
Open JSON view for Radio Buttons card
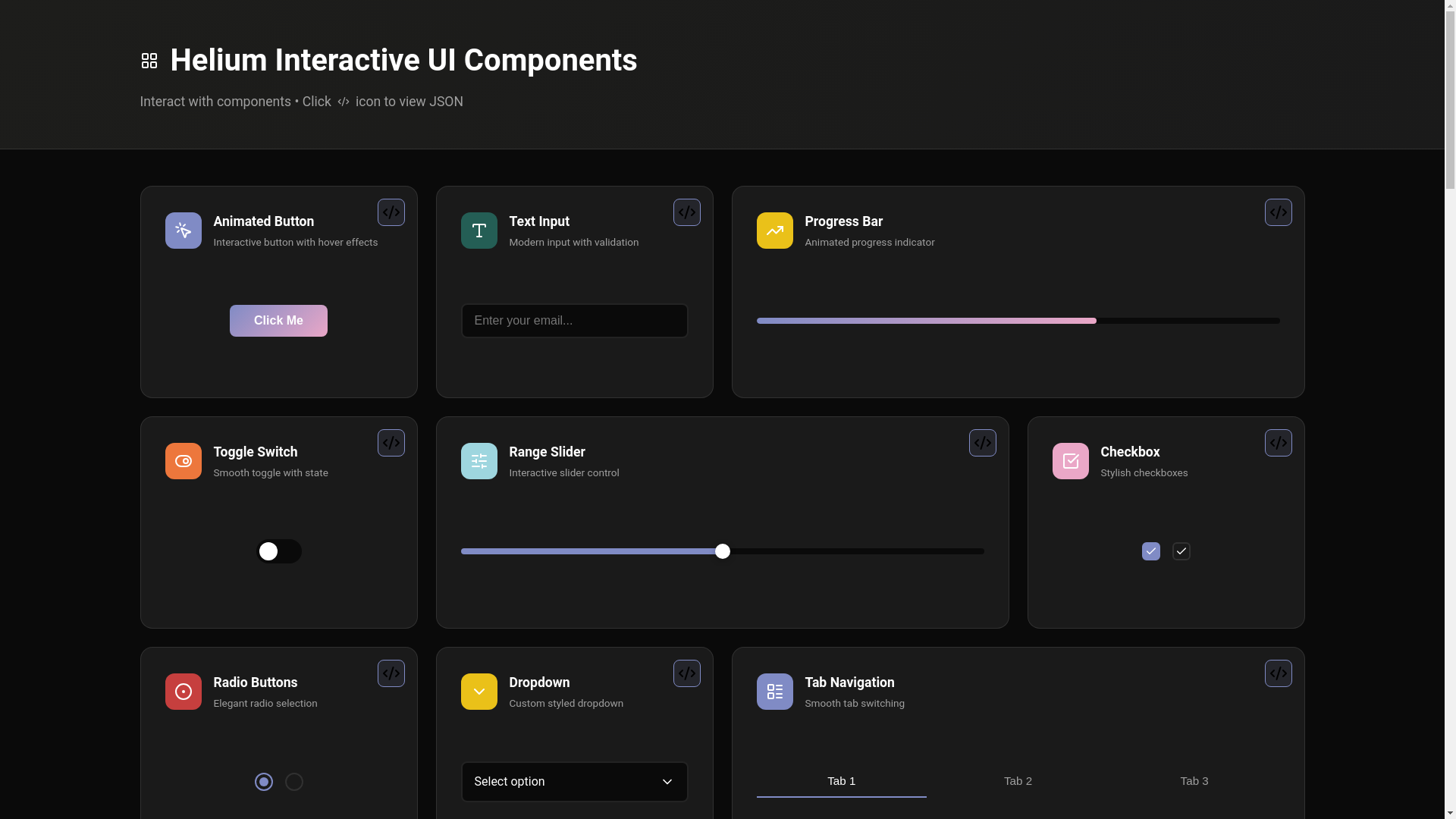click(x=391, y=673)
